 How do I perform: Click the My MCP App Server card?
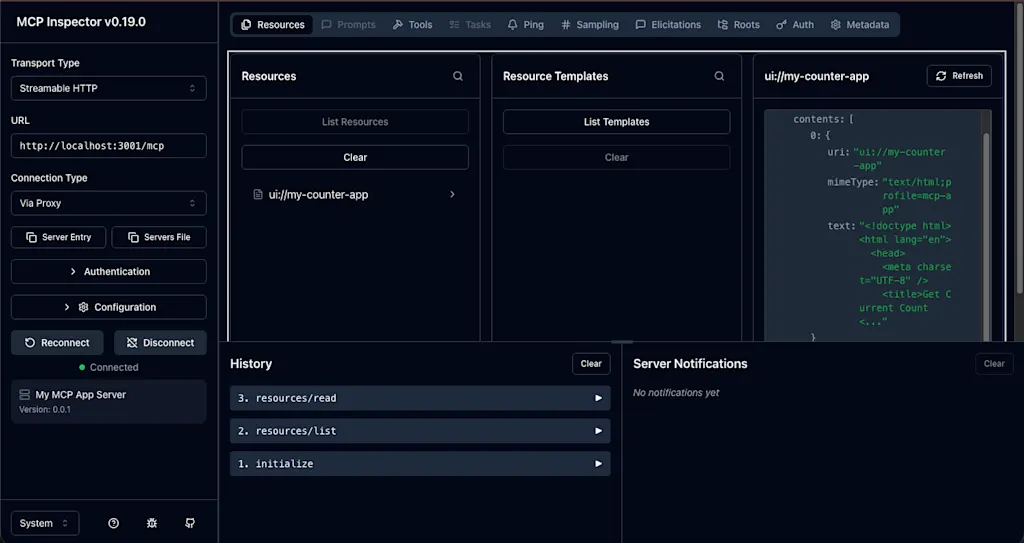click(108, 401)
